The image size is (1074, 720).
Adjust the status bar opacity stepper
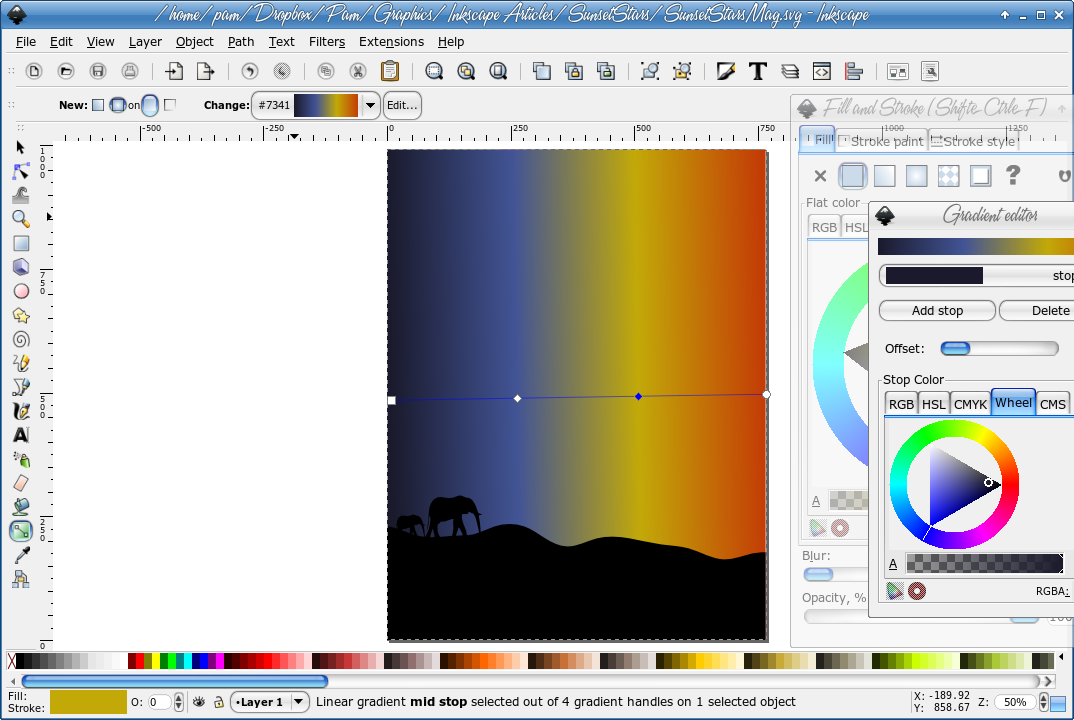(179, 702)
